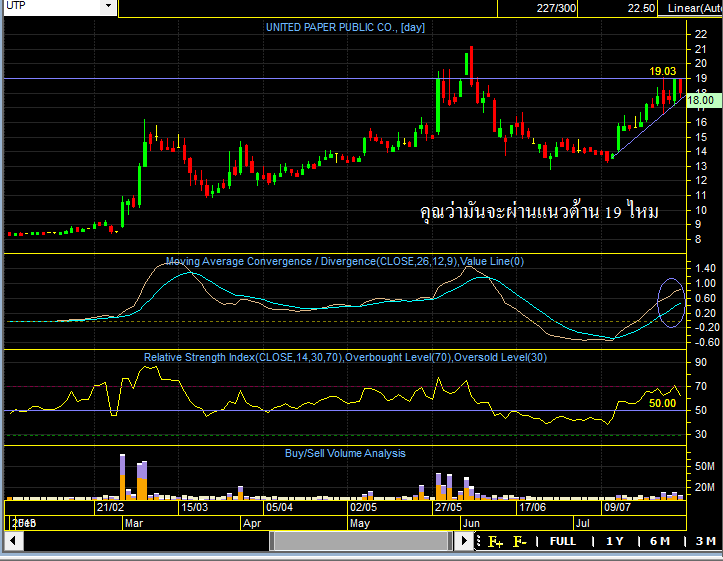Click the 21/02 date label
Viewport: 723px width, 561px height.
pos(111,508)
